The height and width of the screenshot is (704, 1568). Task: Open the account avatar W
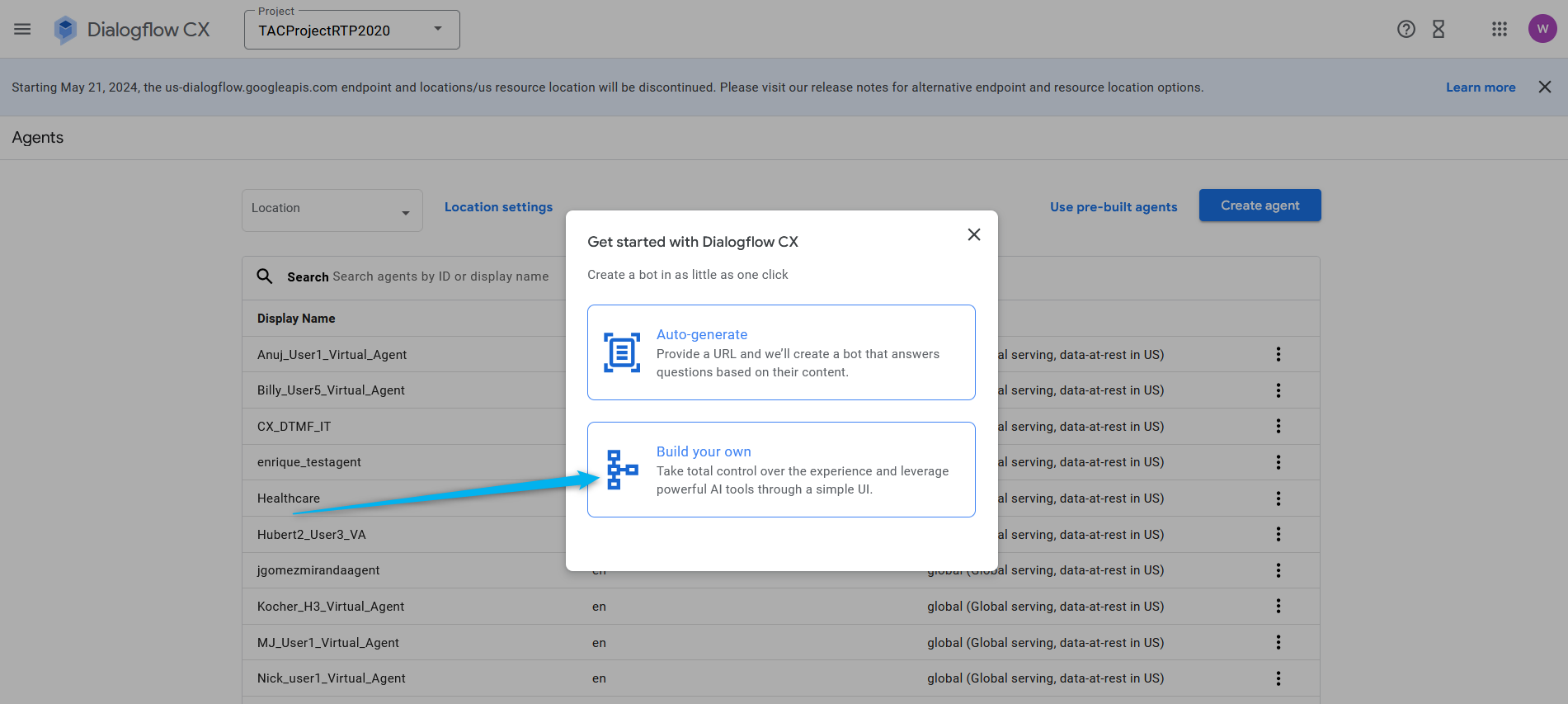(1542, 29)
